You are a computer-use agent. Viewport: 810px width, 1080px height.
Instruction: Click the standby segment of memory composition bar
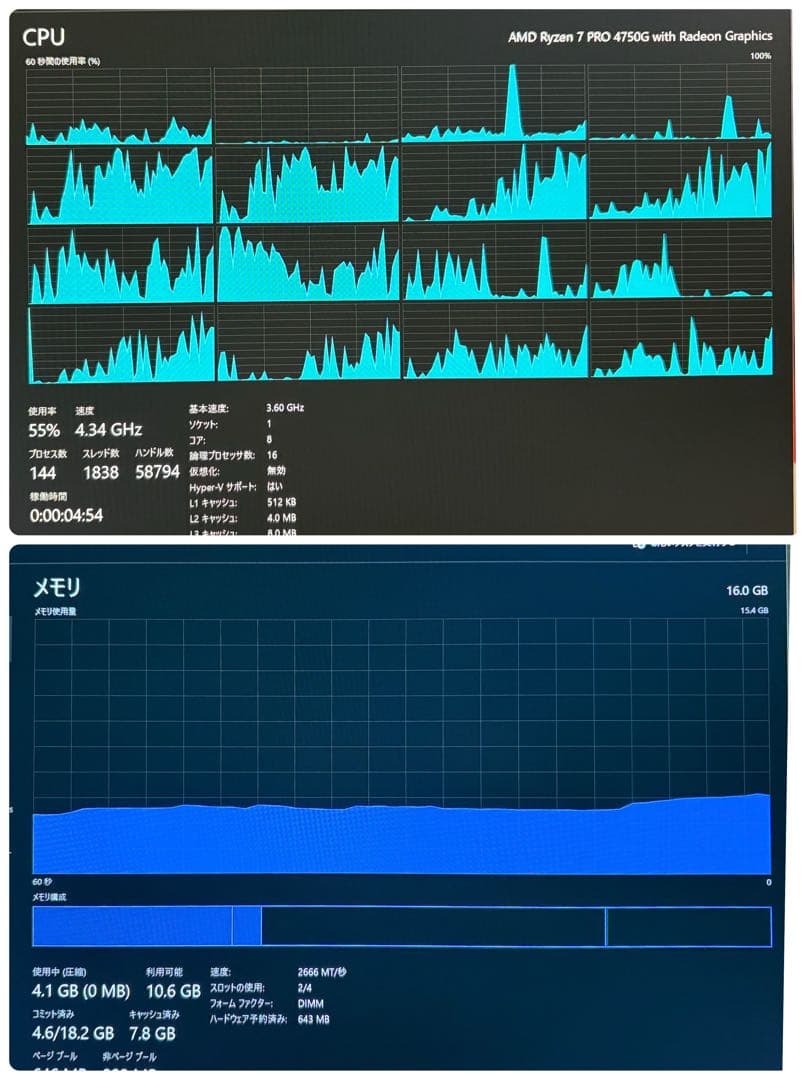(433, 926)
